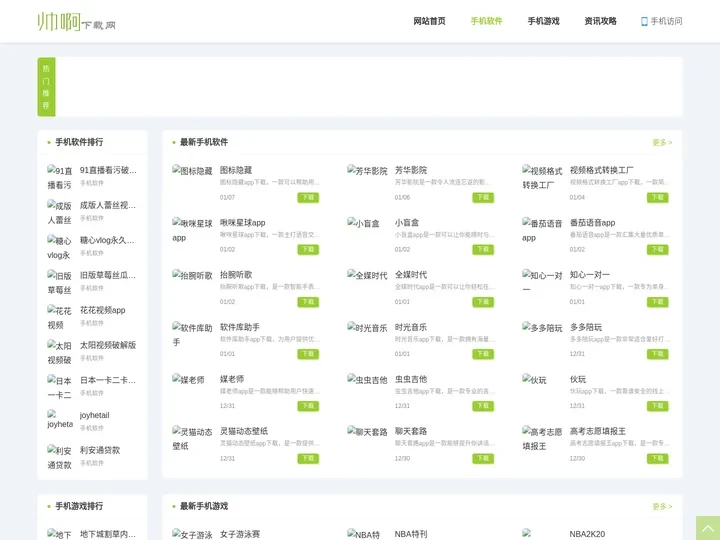The height and width of the screenshot is (540, 720).
Task: Open the 女子游泳赛 game link
Action: (x=240, y=534)
